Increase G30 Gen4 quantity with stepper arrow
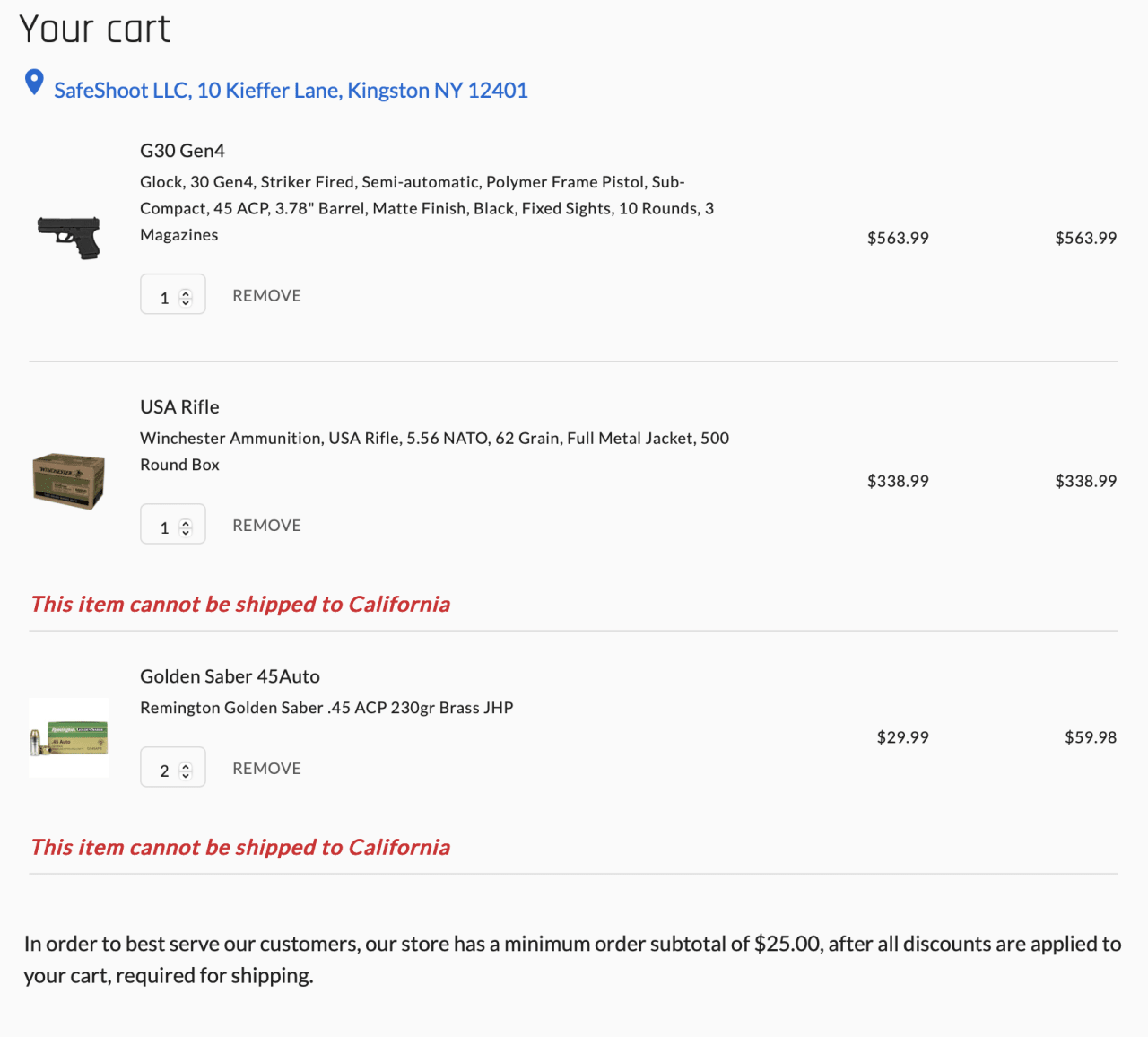The width and height of the screenshot is (1148, 1037). pos(186,290)
